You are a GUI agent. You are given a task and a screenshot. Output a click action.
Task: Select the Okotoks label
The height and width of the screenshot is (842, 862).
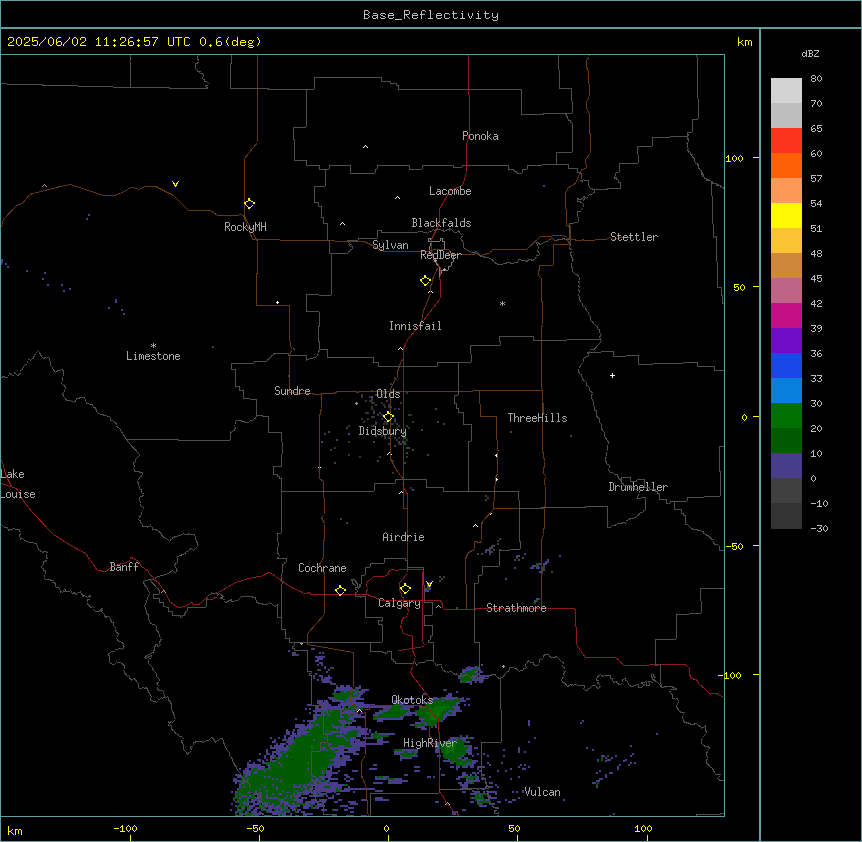point(412,700)
